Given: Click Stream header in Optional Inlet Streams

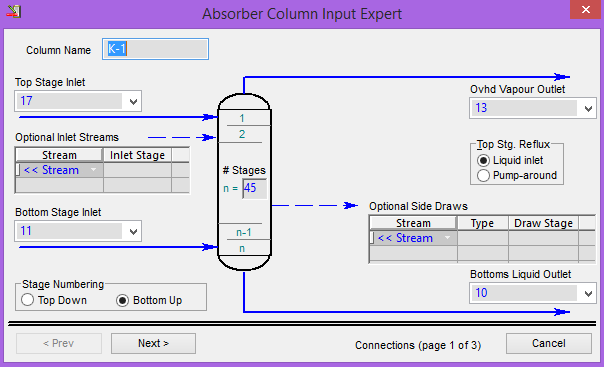Looking at the screenshot, I should coord(59,155).
